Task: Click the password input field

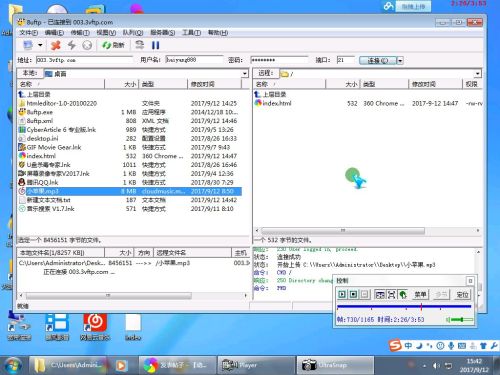Action: click(279, 60)
